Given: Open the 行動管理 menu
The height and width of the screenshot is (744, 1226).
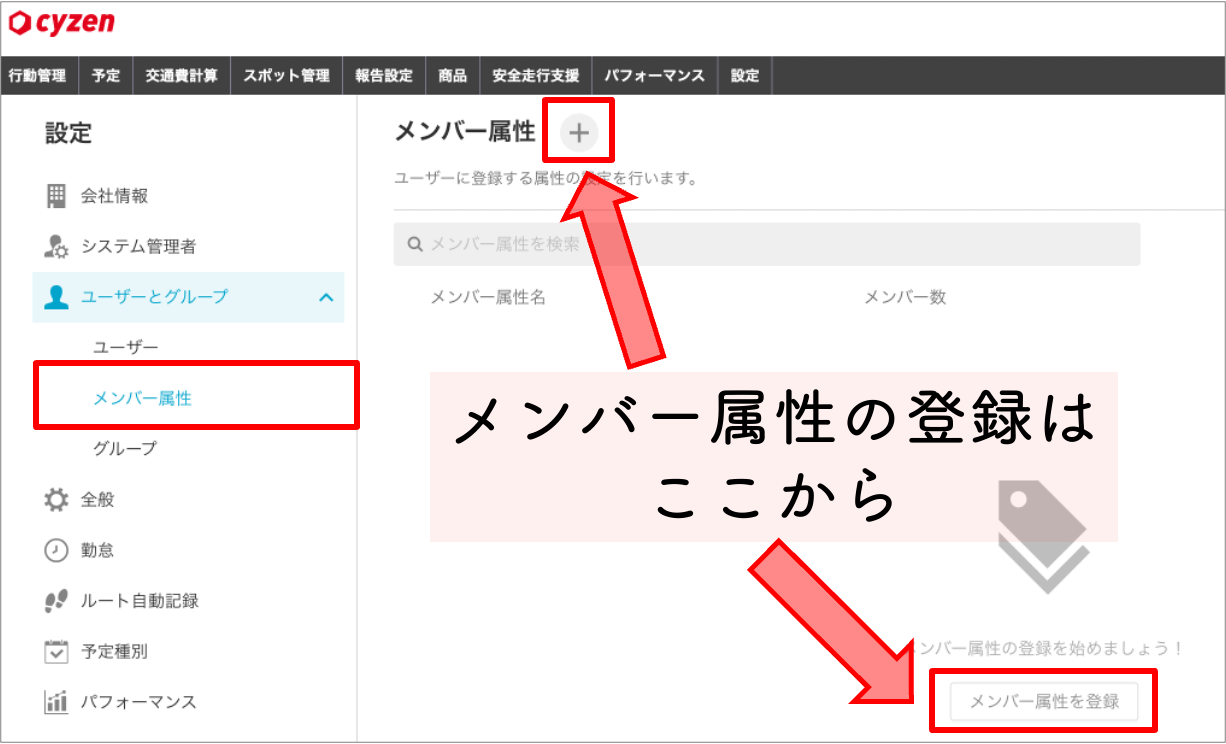Looking at the screenshot, I should [x=37, y=76].
